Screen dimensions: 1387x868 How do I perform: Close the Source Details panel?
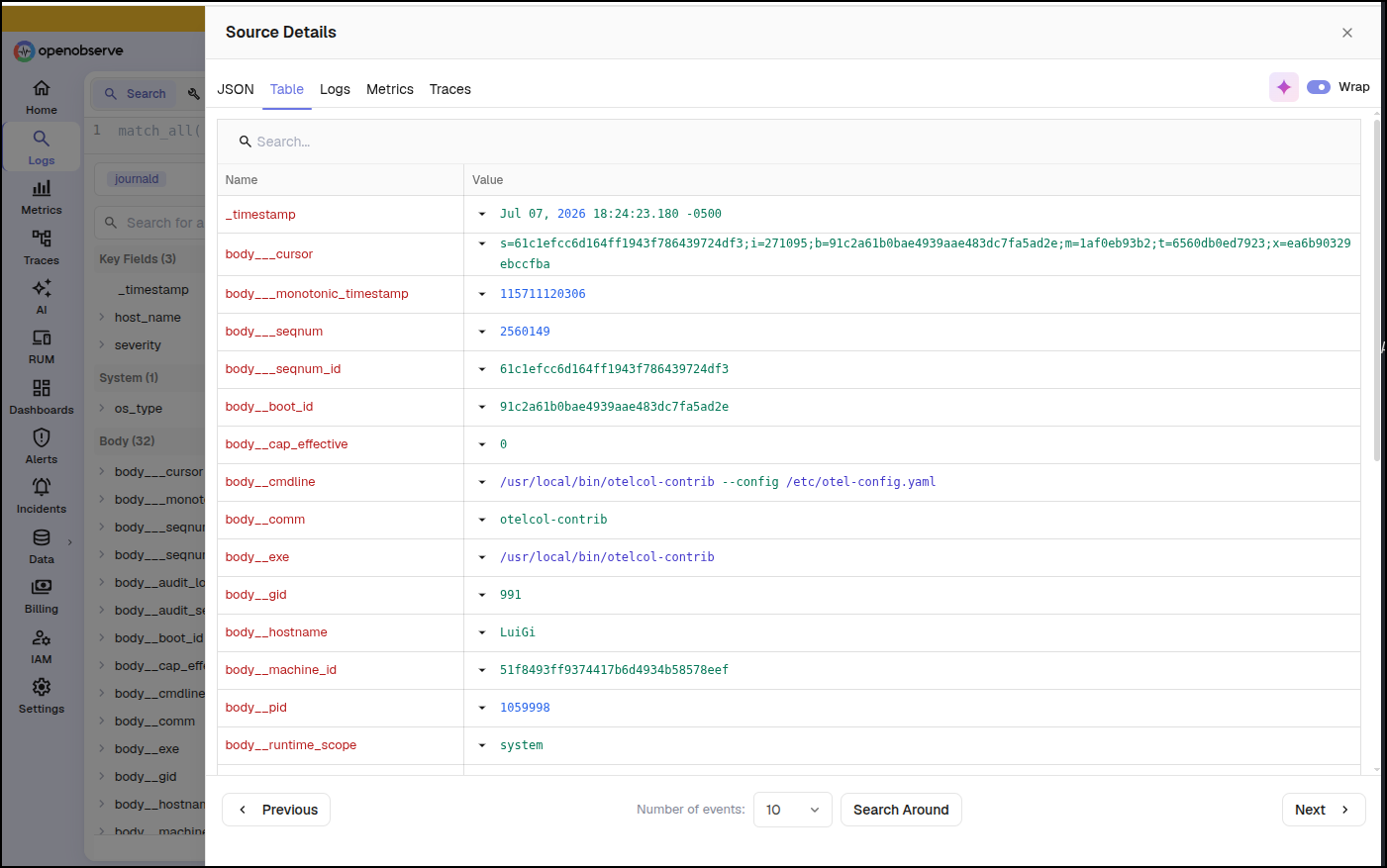point(1347,33)
